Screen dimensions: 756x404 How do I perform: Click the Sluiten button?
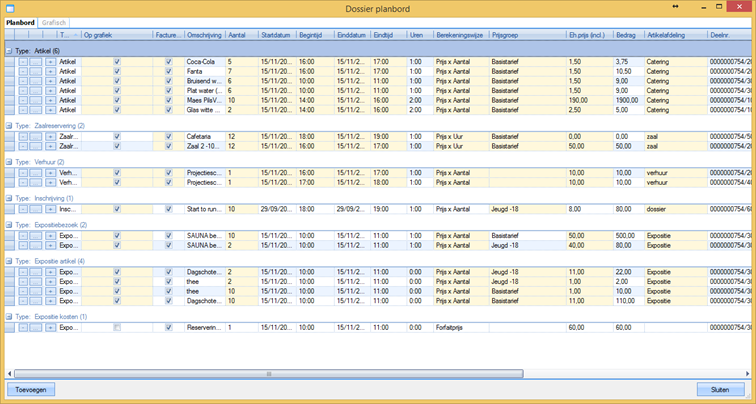[720, 389]
